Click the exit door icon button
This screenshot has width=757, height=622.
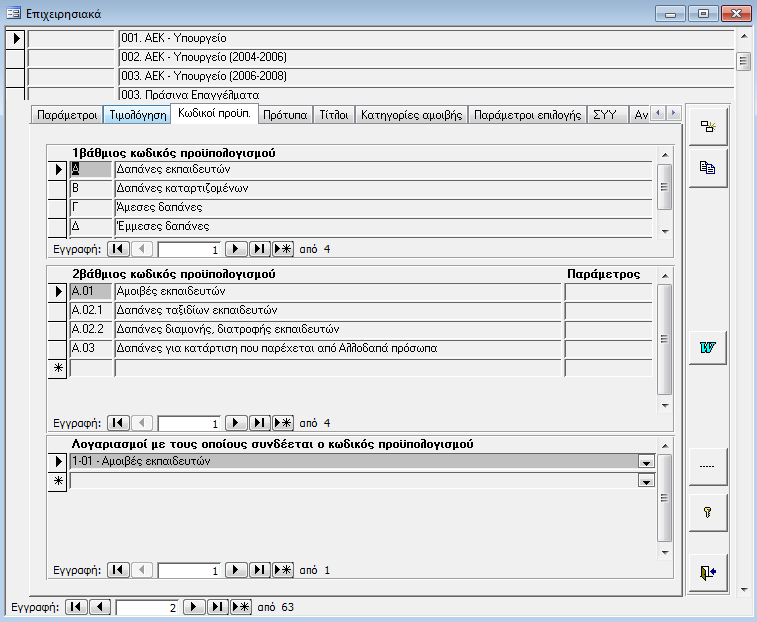pos(708,572)
